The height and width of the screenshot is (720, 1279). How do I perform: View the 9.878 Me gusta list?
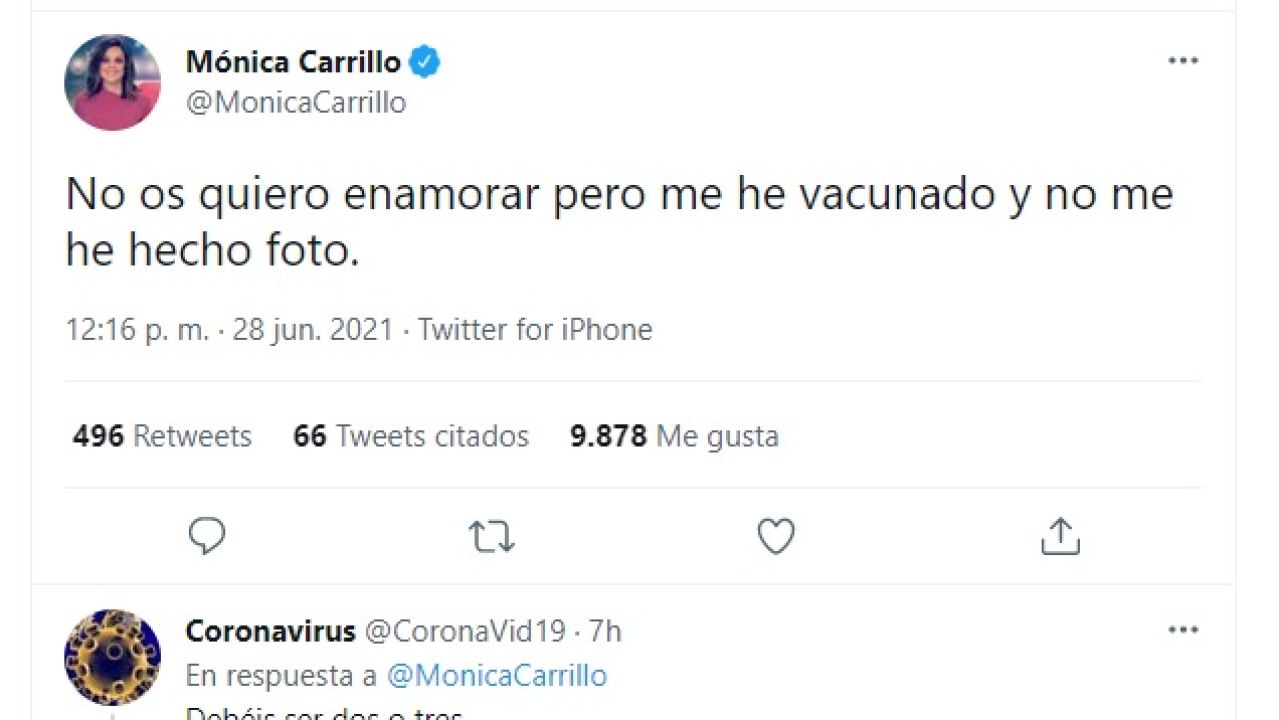click(x=674, y=436)
